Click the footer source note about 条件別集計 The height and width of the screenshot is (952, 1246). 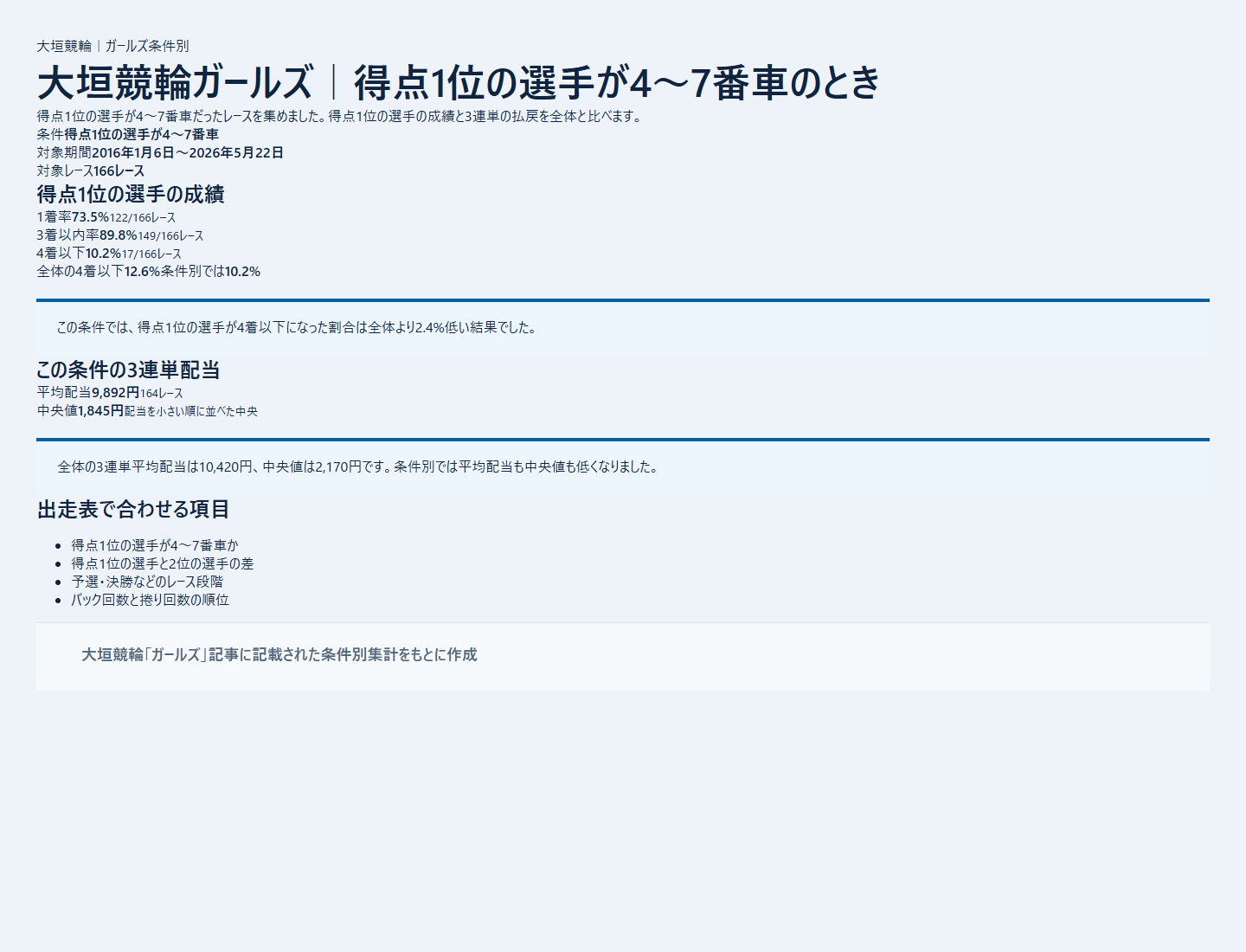point(279,655)
